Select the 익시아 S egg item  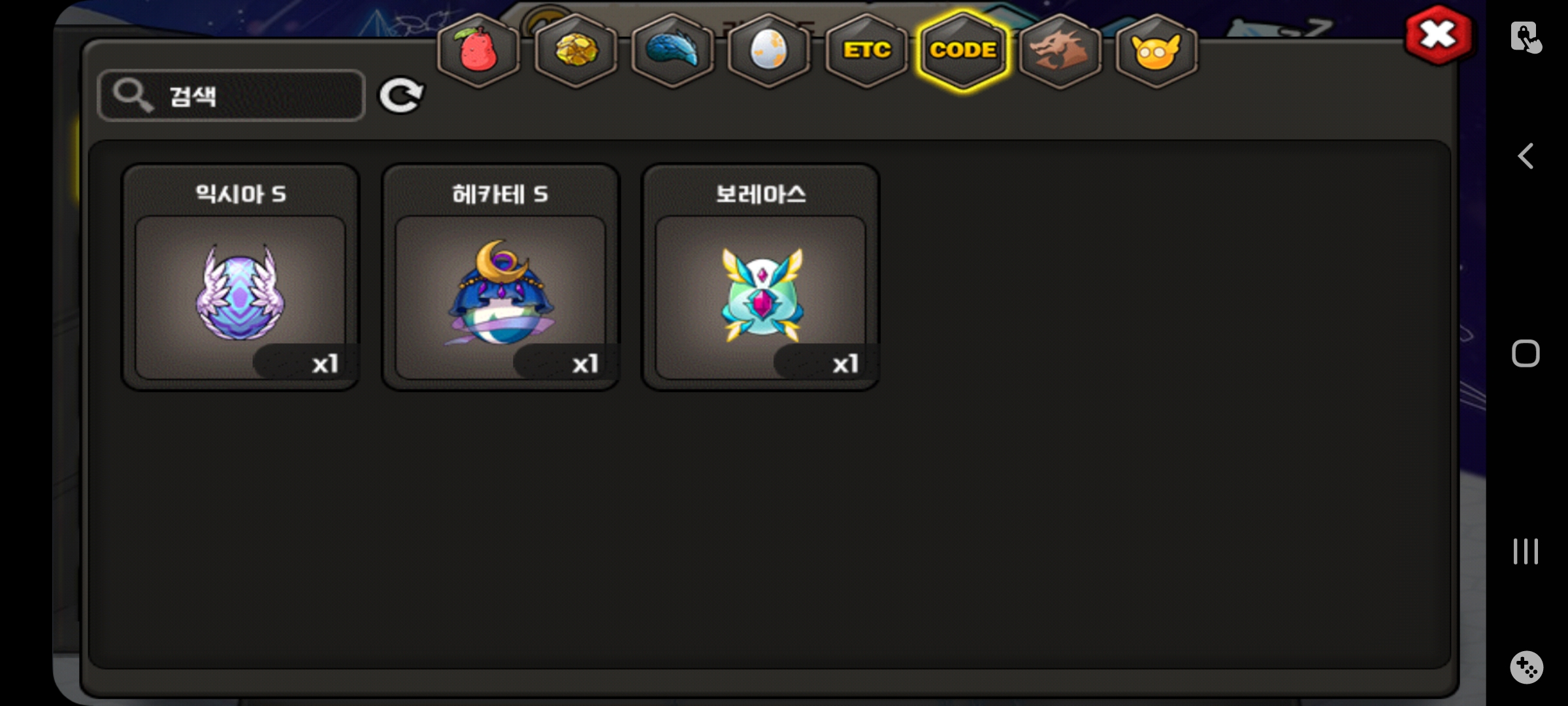pos(240,277)
